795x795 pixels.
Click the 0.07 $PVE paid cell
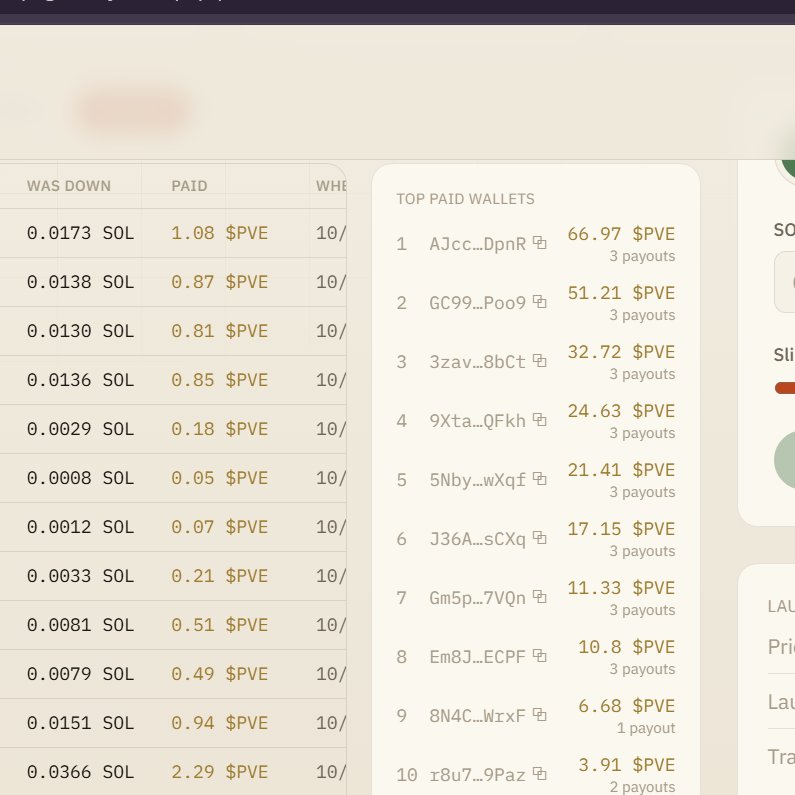point(220,527)
